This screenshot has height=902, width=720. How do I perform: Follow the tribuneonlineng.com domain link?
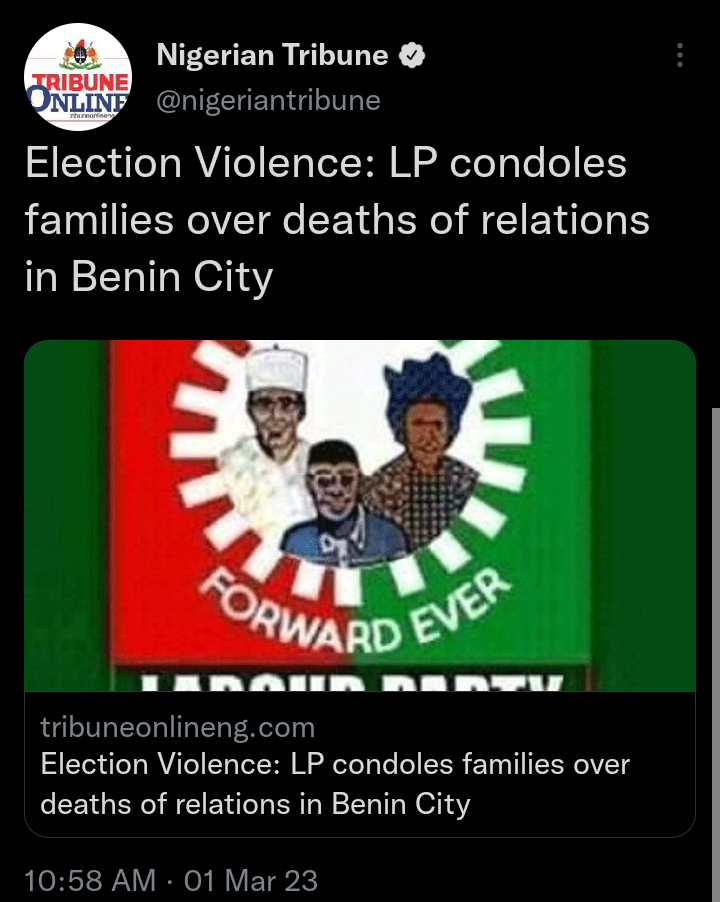click(178, 727)
